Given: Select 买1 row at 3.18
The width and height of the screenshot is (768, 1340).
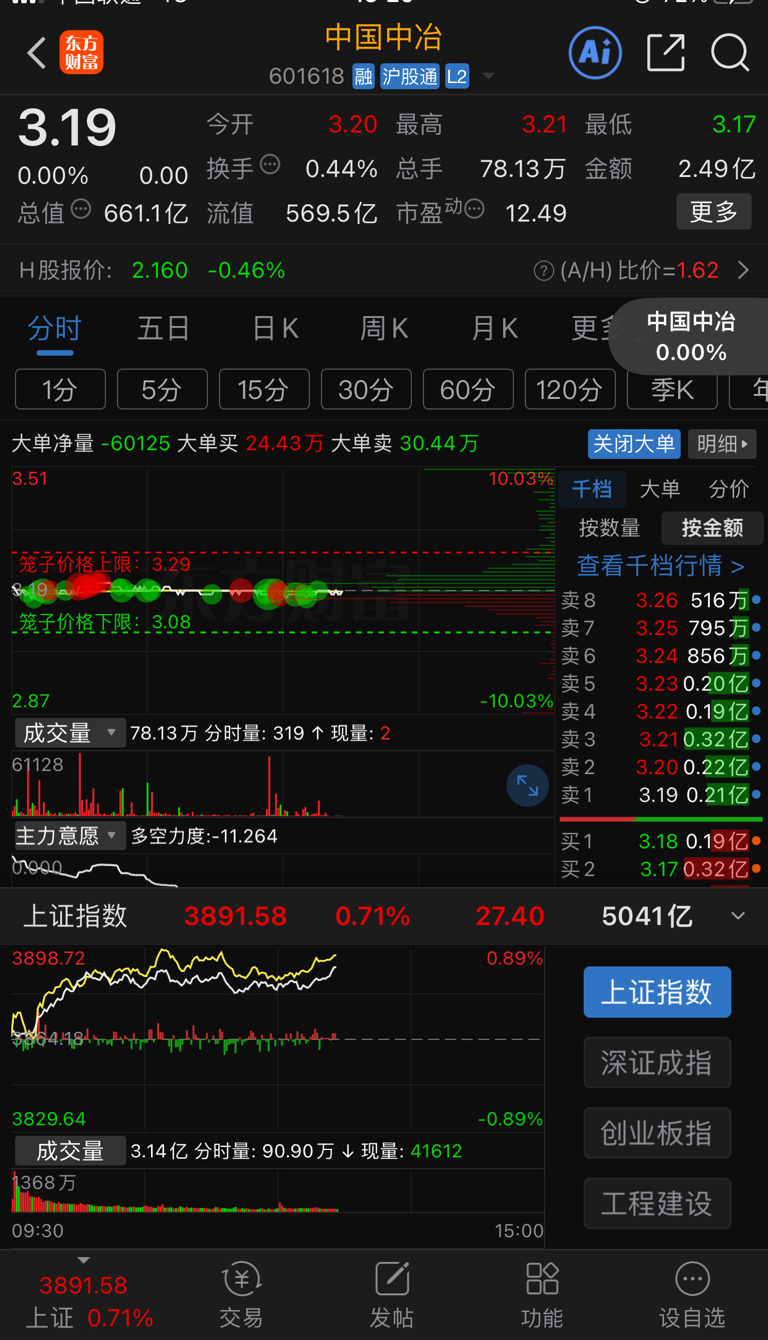Looking at the screenshot, I should pos(660,842).
